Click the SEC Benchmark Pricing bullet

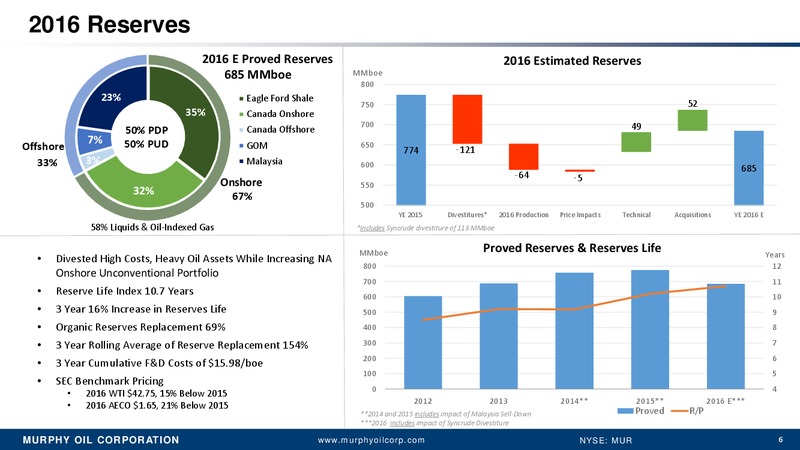point(109,381)
